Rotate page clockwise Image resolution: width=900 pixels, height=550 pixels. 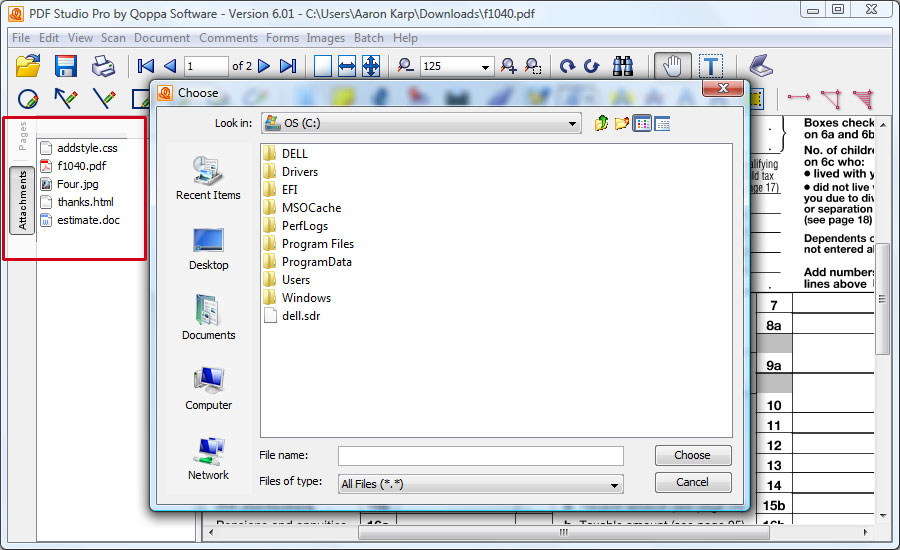pyautogui.click(x=567, y=66)
